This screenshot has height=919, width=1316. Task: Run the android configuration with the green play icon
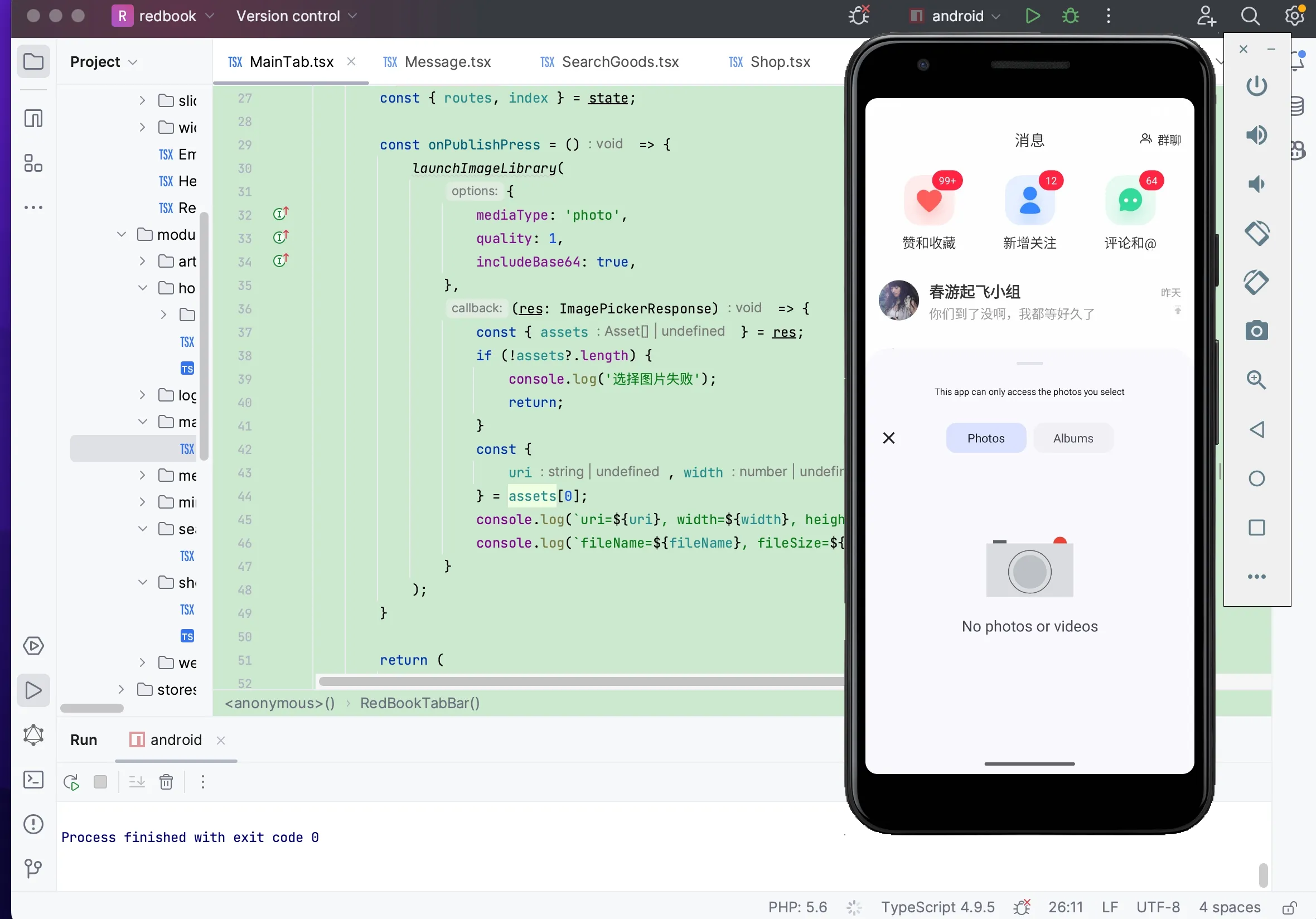[x=1032, y=16]
